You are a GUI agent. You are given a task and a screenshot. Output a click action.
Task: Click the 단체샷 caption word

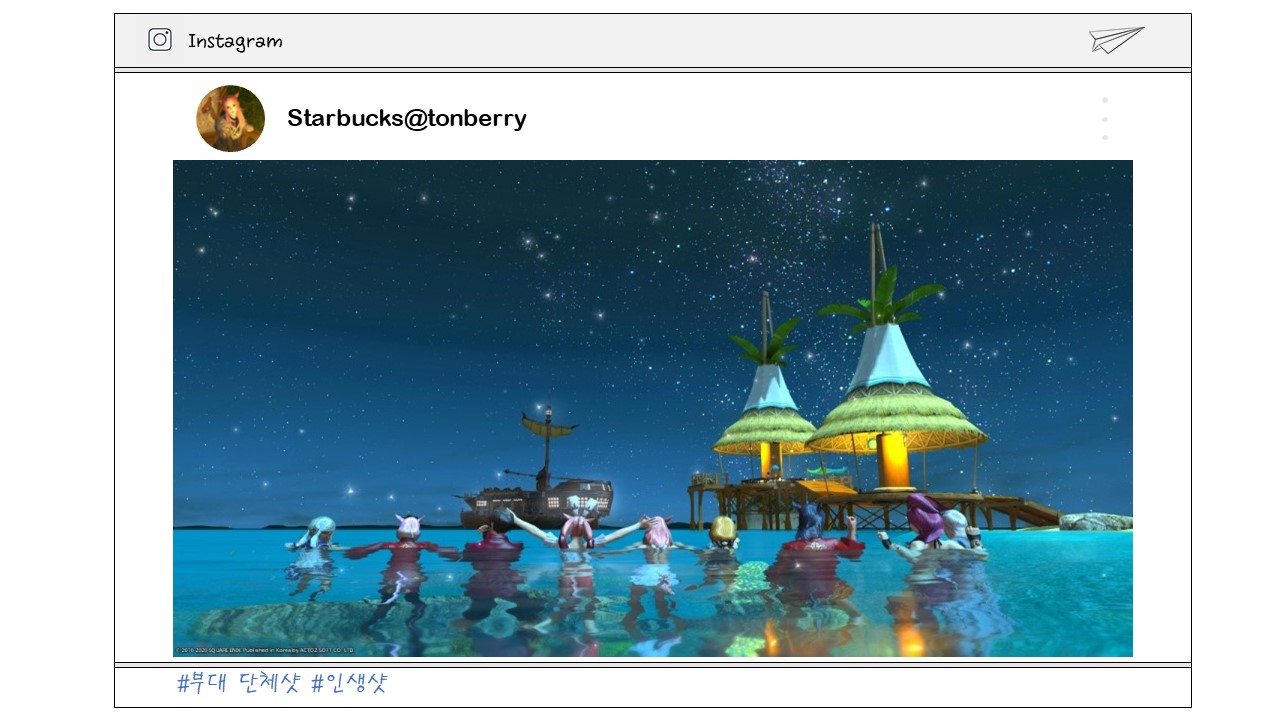[x=270, y=684]
